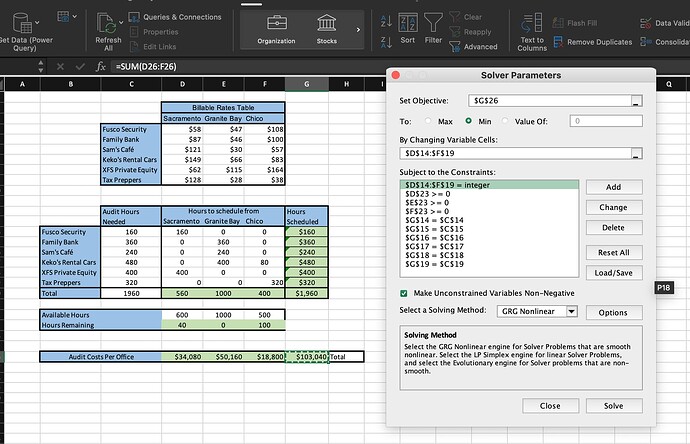Cancel formula entry with X icon
Viewport: 690px width, 444px height.
60,66
